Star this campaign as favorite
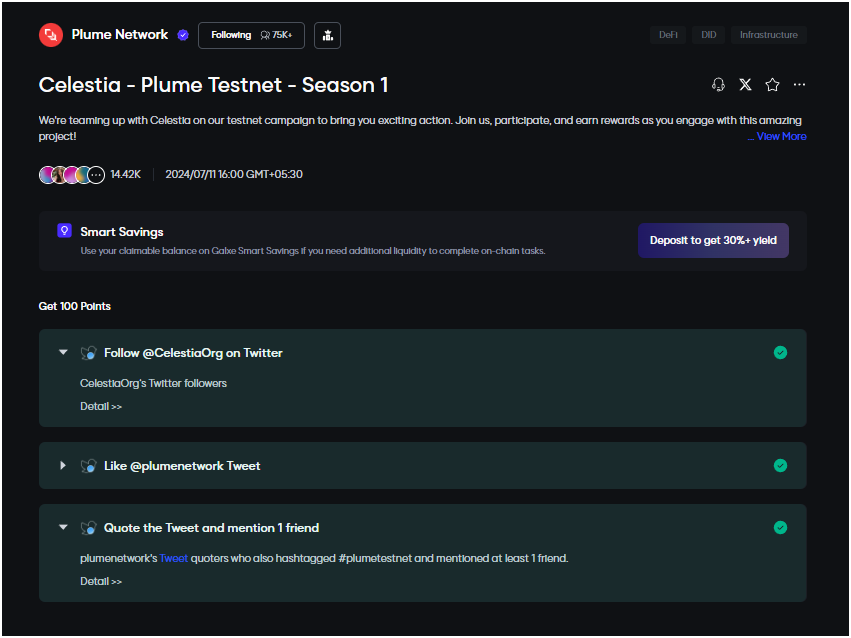 772,85
